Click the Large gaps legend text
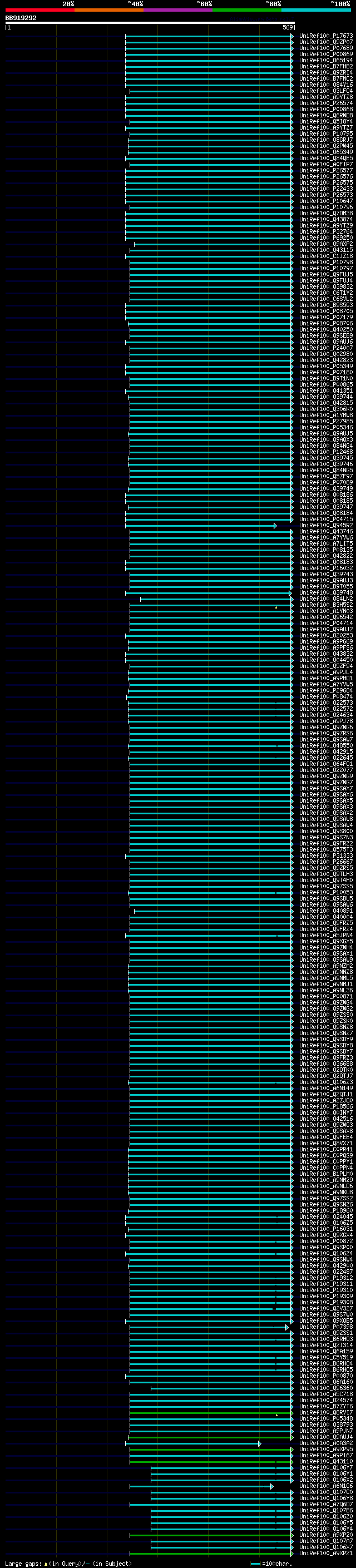Image resolution: width=356 pixels, height=1568 pixels. point(69,1564)
